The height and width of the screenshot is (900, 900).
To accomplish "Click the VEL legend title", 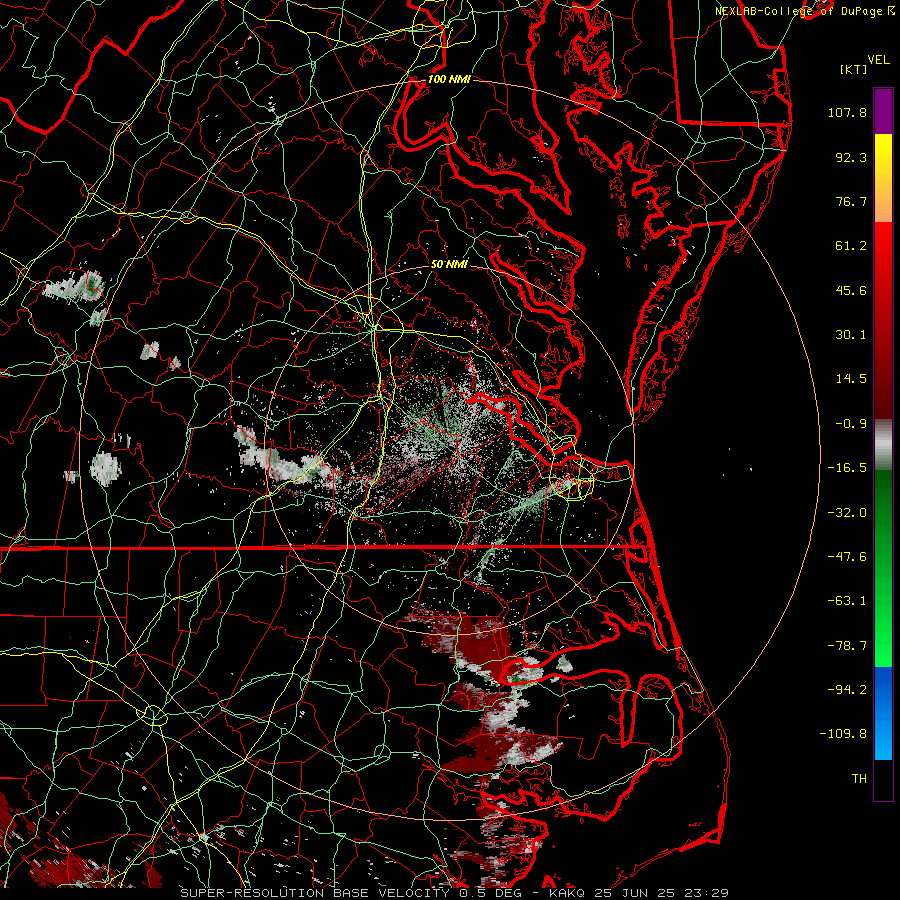I will pyautogui.click(x=879, y=60).
